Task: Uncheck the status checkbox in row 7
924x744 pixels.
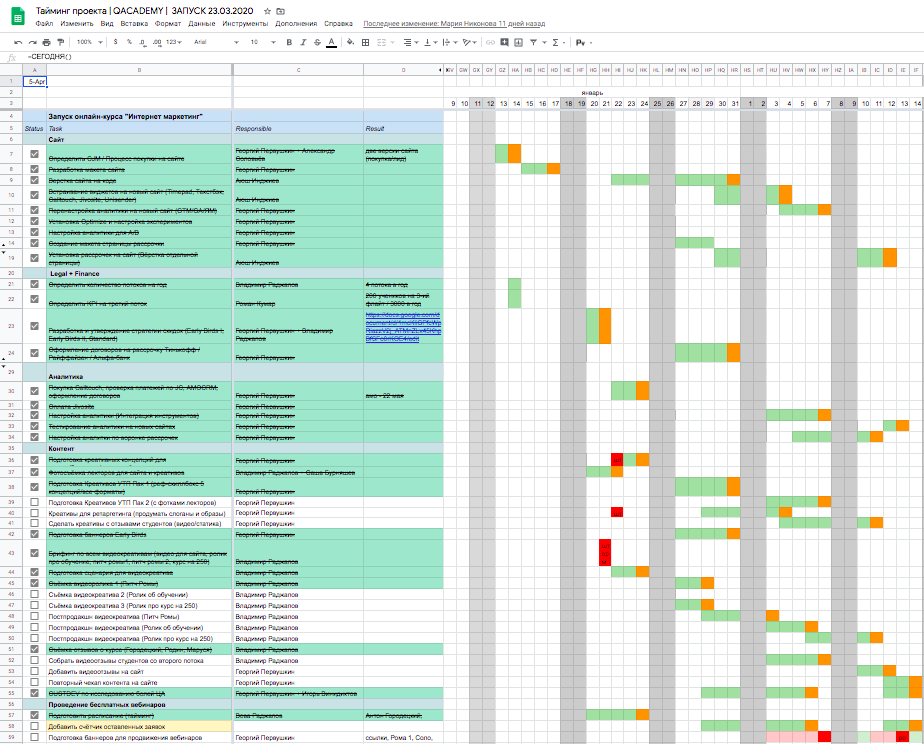Action: tap(35, 154)
